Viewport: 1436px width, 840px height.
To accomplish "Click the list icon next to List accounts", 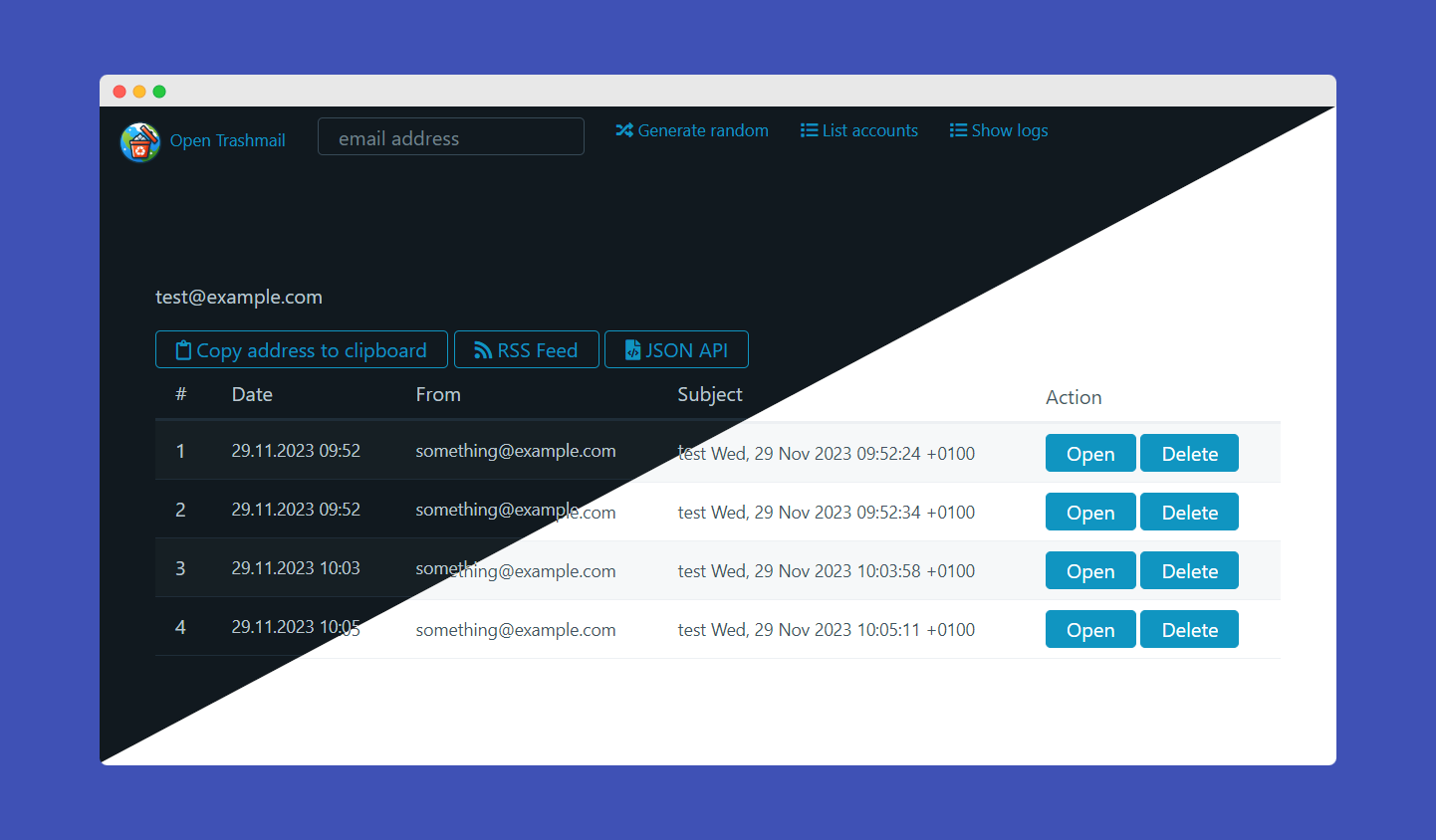I will pyautogui.click(x=809, y=129).
